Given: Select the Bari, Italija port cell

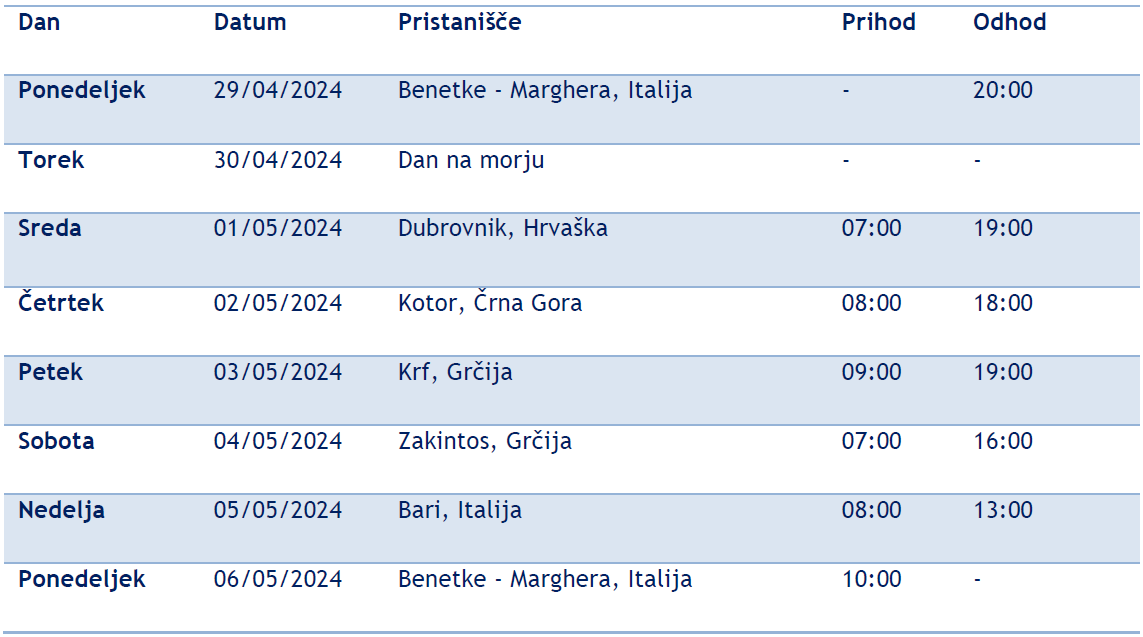Looking at the screenshot, I should coord(459,510).
